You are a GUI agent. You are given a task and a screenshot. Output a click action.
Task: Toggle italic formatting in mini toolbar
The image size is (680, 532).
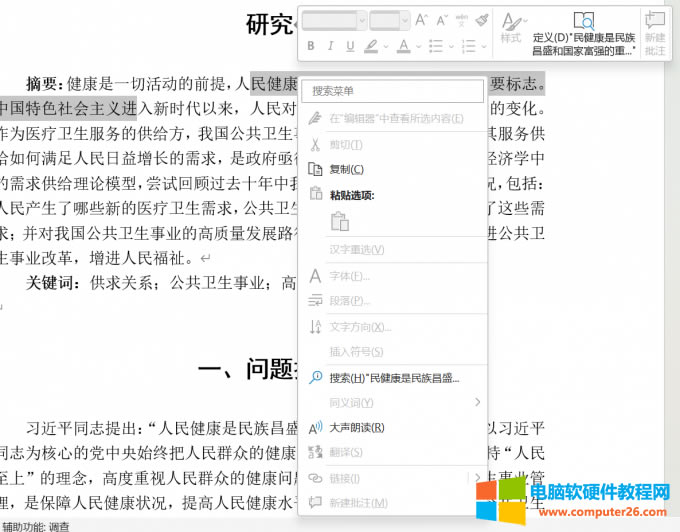point(330,46)
